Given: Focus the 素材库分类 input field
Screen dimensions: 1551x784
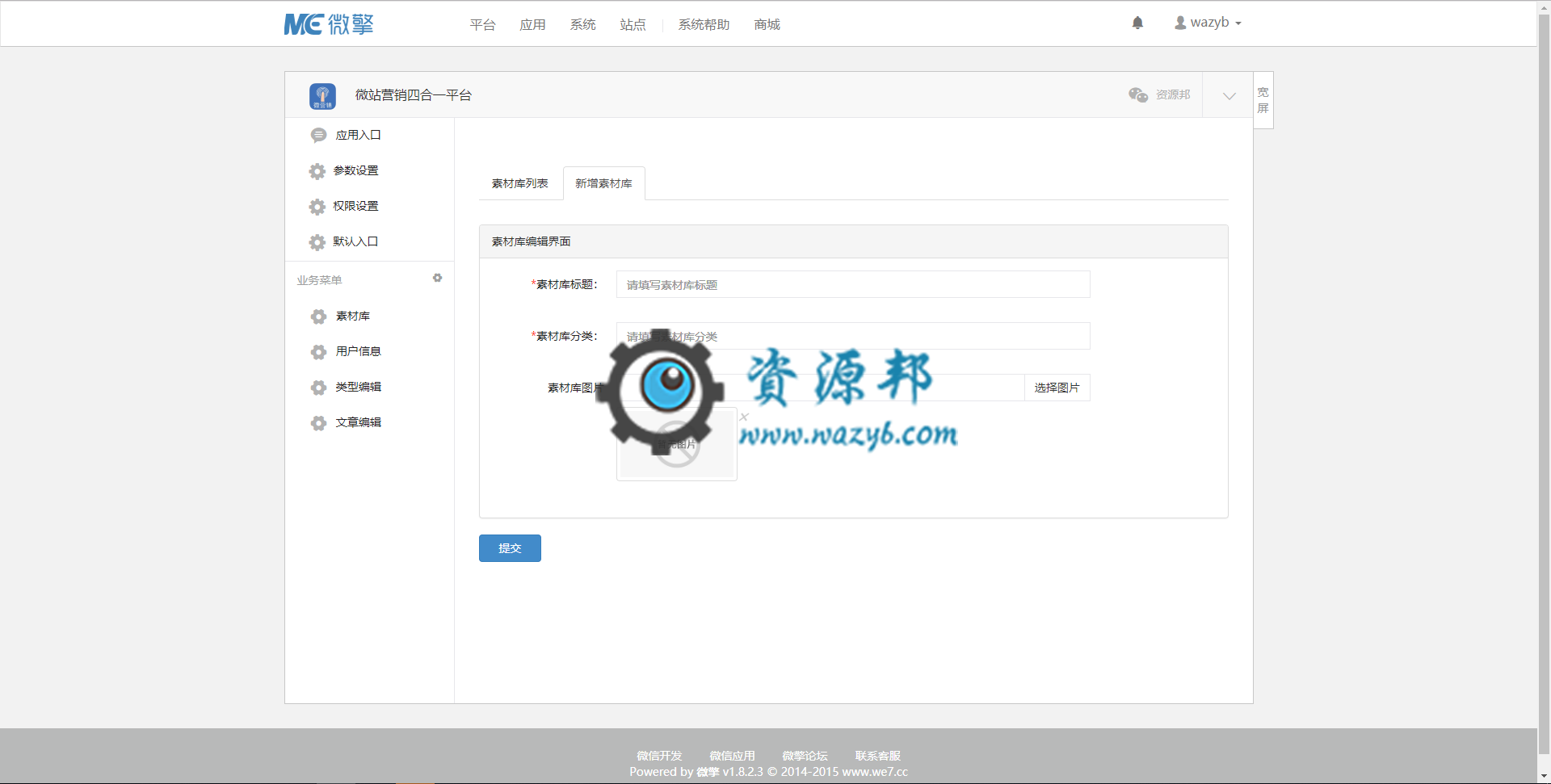Looking at the screenshot, I should [853, 336].
